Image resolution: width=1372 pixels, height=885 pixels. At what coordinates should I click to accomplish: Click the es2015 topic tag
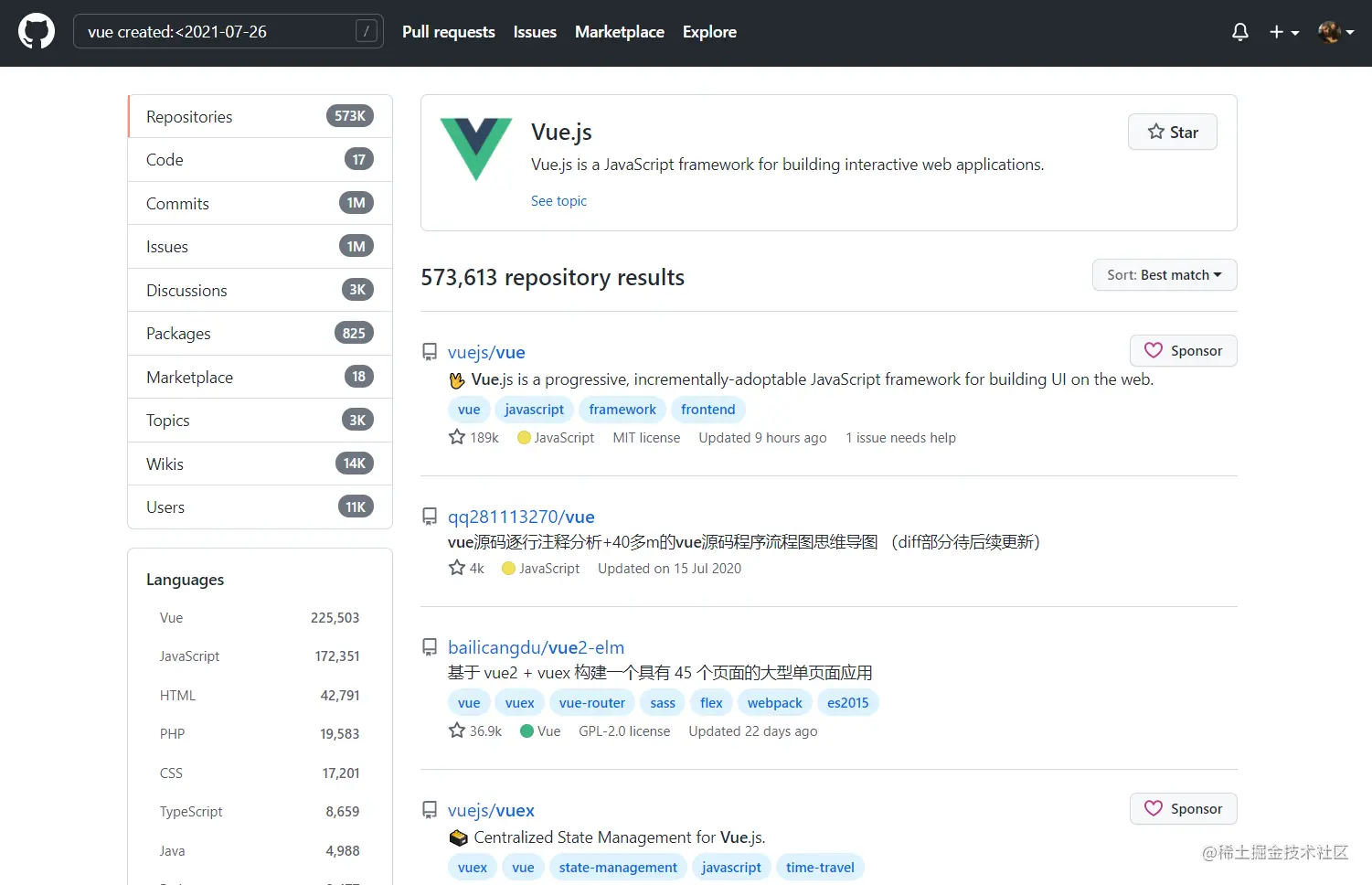[x=848, y=703]
